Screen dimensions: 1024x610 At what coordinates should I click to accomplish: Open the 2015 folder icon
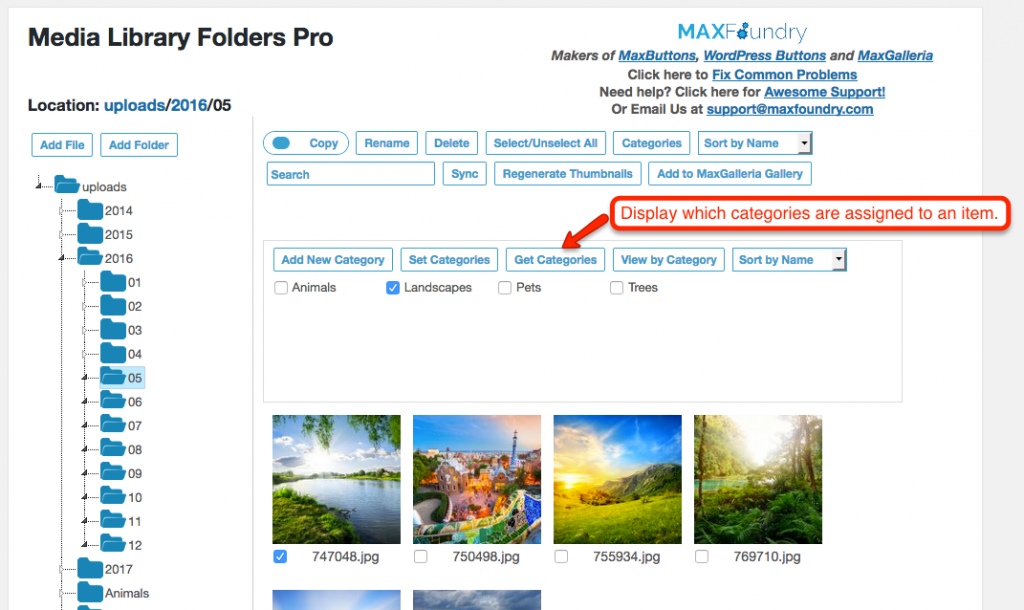89,234
